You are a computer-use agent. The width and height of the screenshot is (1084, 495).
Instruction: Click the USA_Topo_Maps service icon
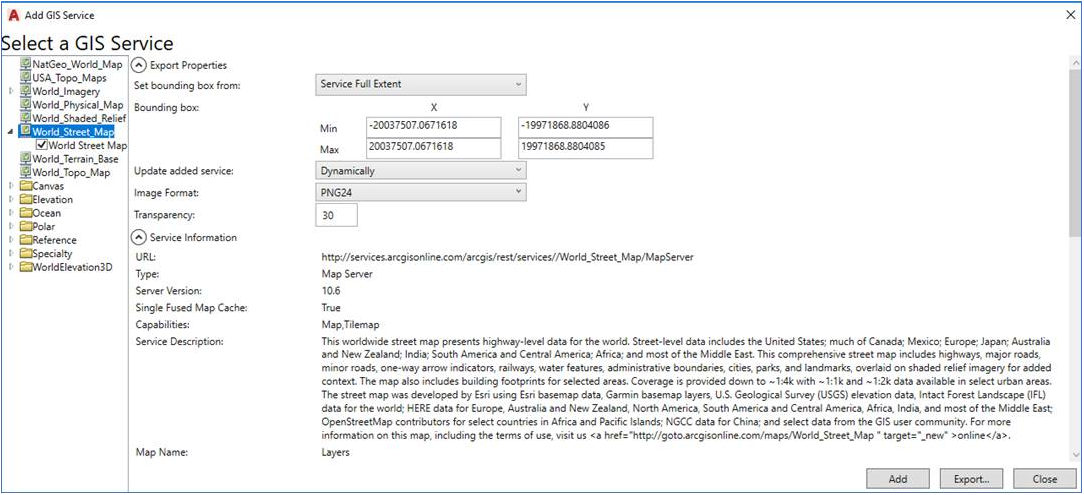pos(26,78)
